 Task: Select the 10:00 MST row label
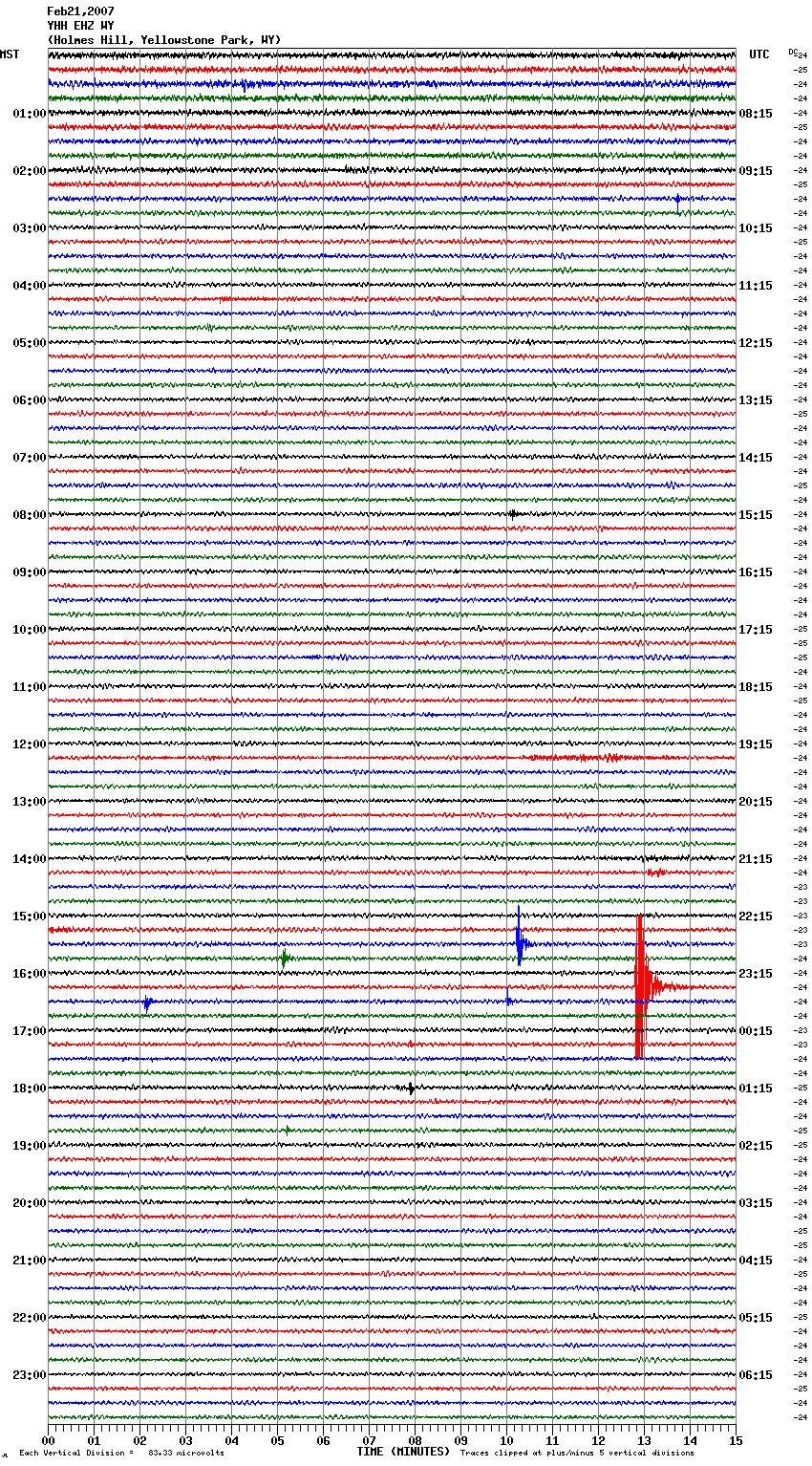click(29, 630)
